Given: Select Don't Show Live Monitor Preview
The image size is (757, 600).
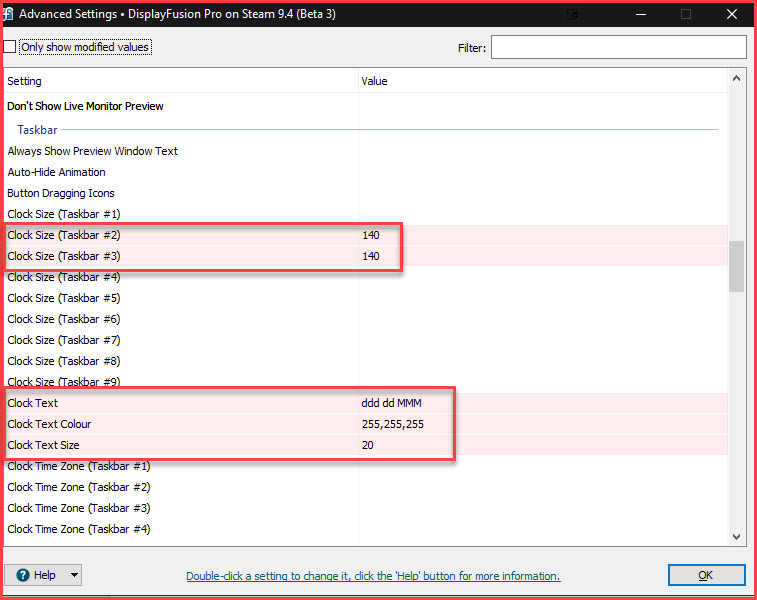Looking at the screenshot, I should pyautogui.click(x=85, y=106).
